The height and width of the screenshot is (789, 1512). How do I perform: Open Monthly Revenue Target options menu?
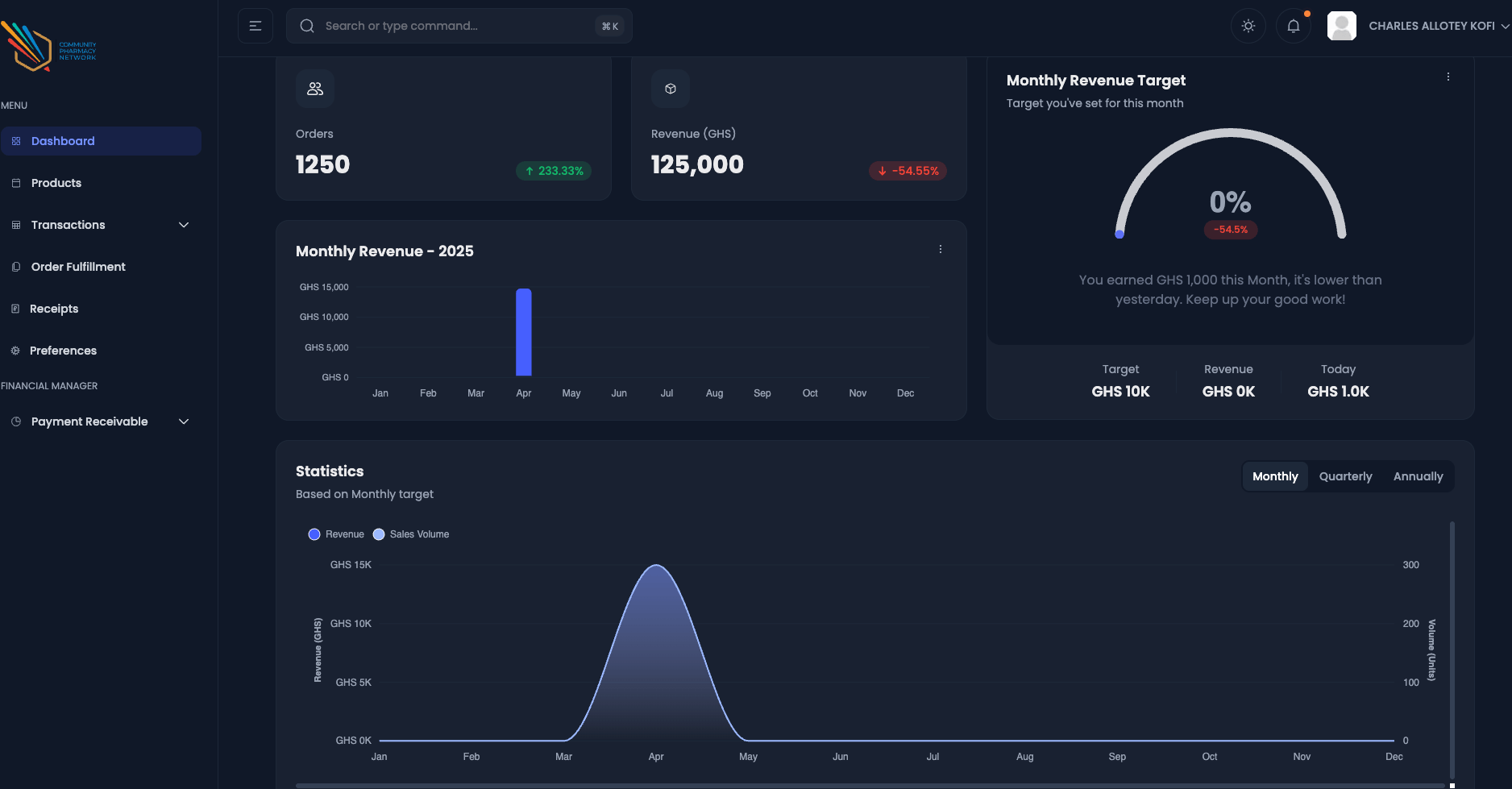1448,77
